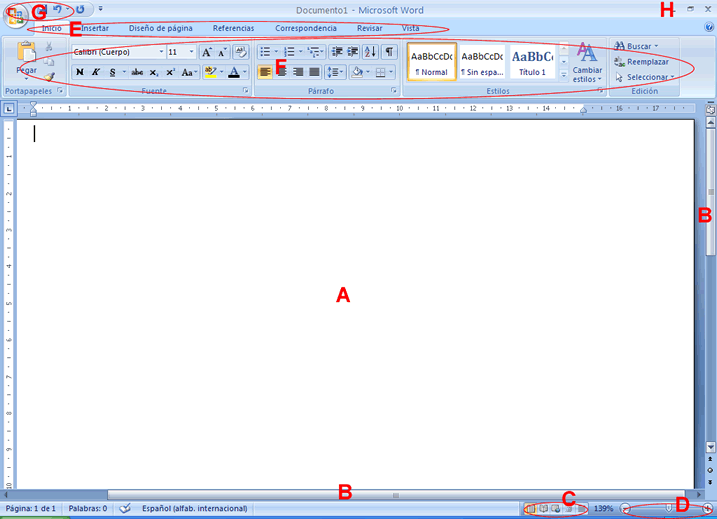
Task: Open the font size 11 dropdown
Action: 192,52
